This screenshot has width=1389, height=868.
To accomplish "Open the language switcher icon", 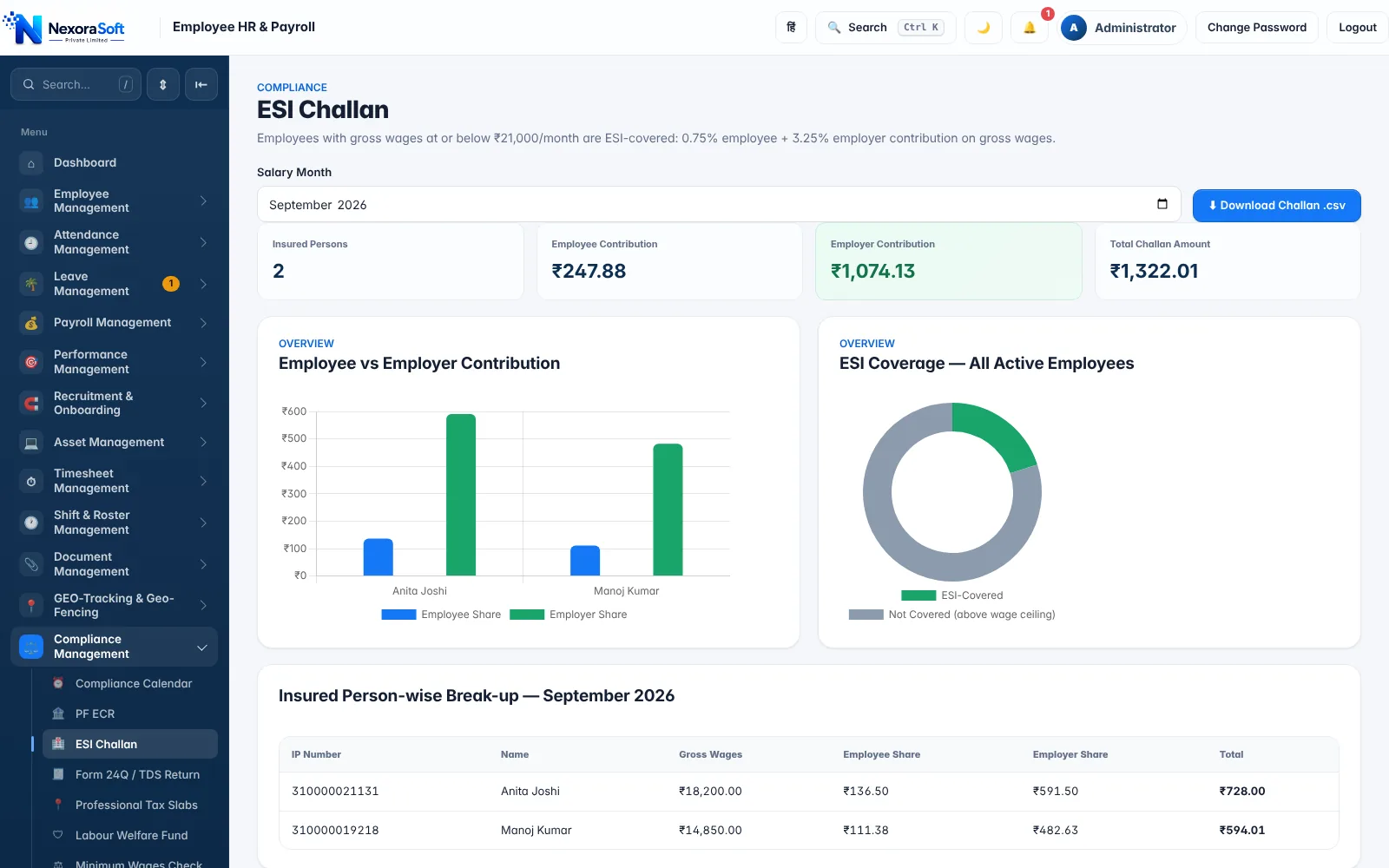I will point(791,28).
